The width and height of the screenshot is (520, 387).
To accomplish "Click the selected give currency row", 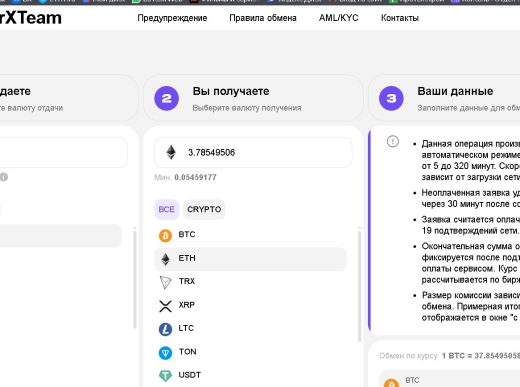I will [61, 236].
